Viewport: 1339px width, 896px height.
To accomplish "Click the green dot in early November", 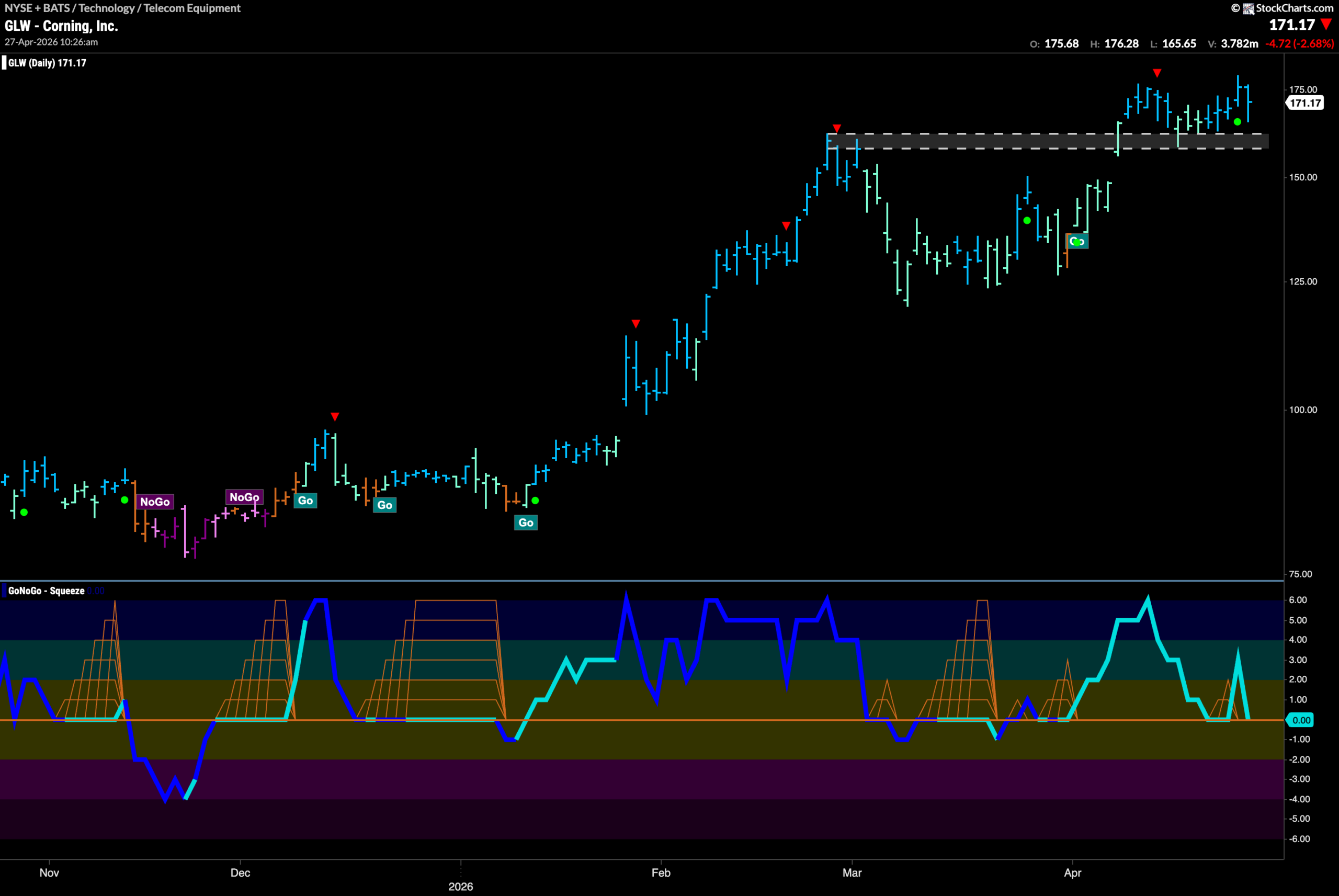I will tap(24, 512).
